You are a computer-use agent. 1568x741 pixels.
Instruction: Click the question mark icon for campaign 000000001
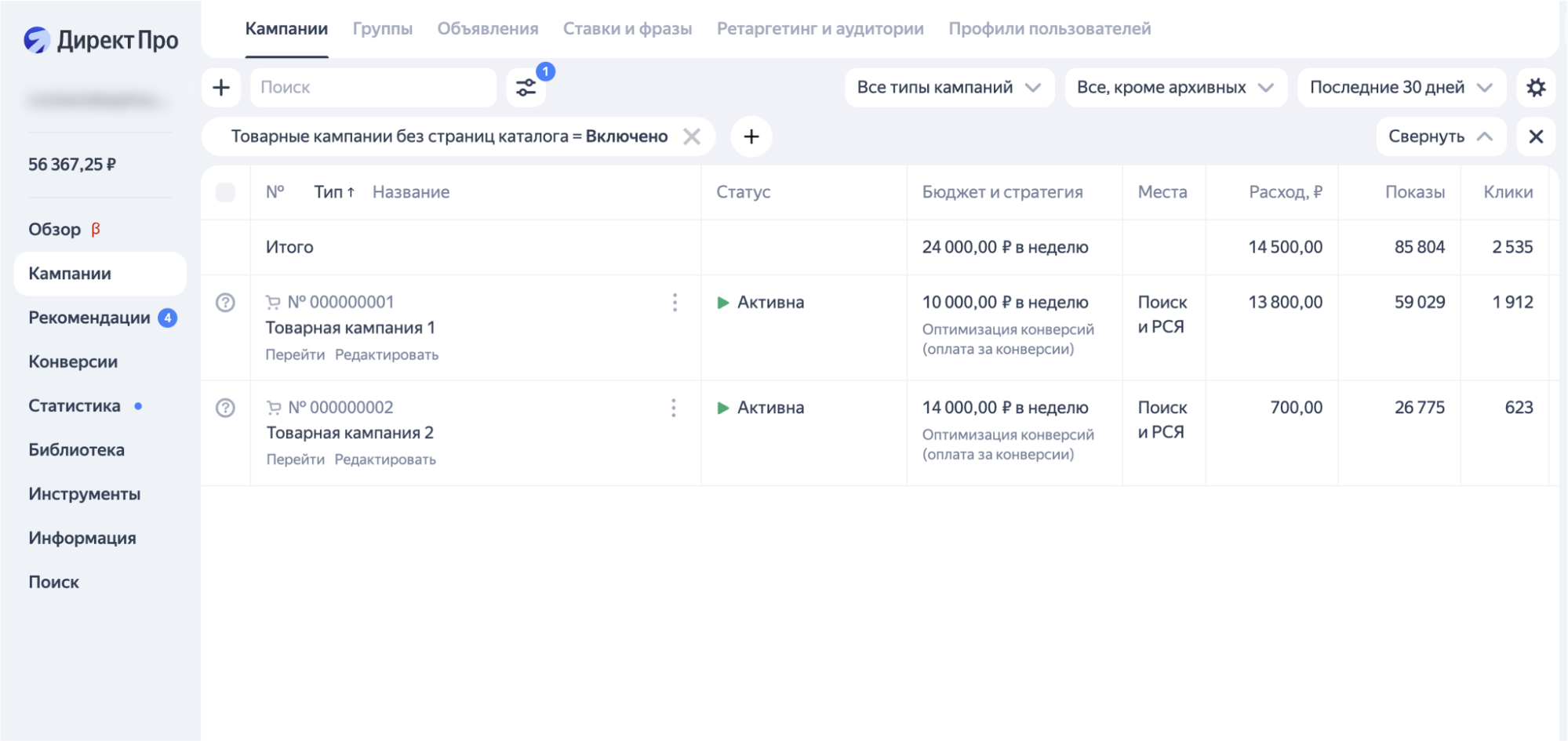(x=225, y=303)
